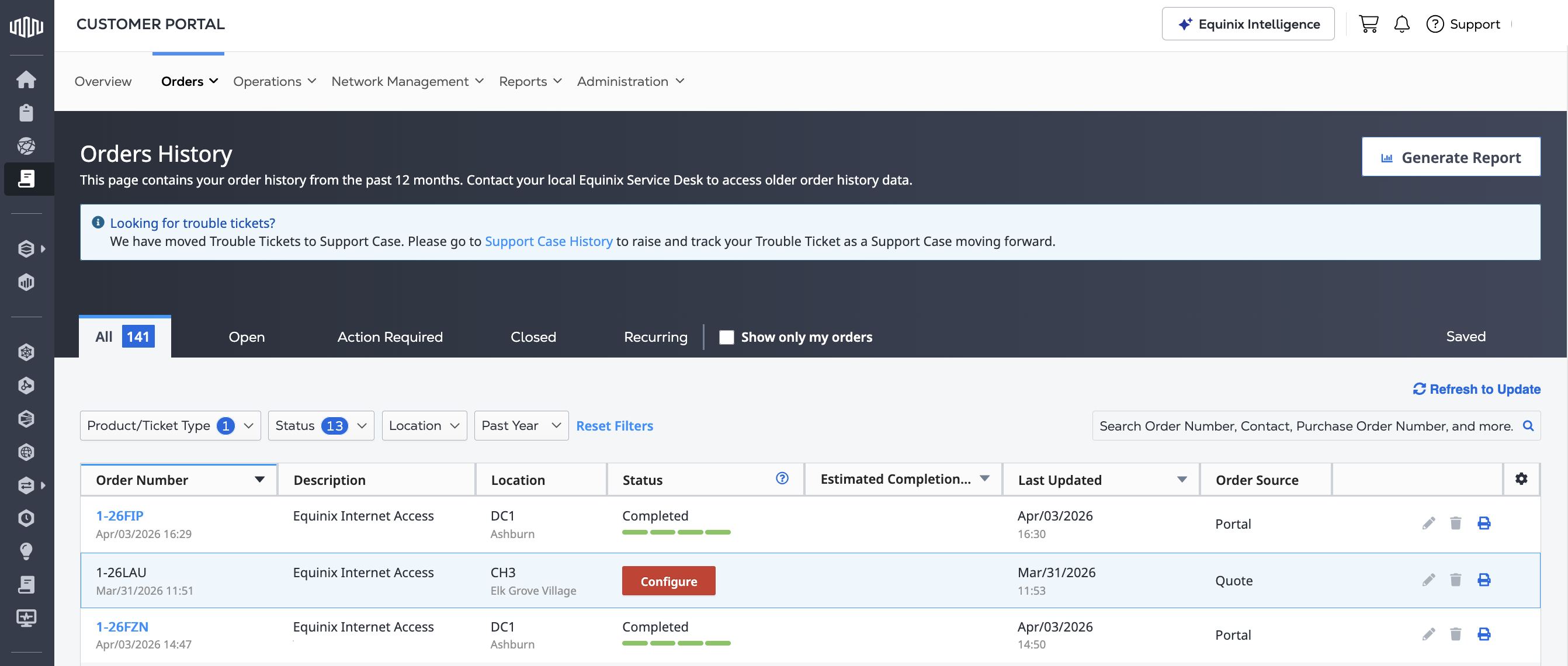Delete order 1-26LAU with trash icon

1455,580
